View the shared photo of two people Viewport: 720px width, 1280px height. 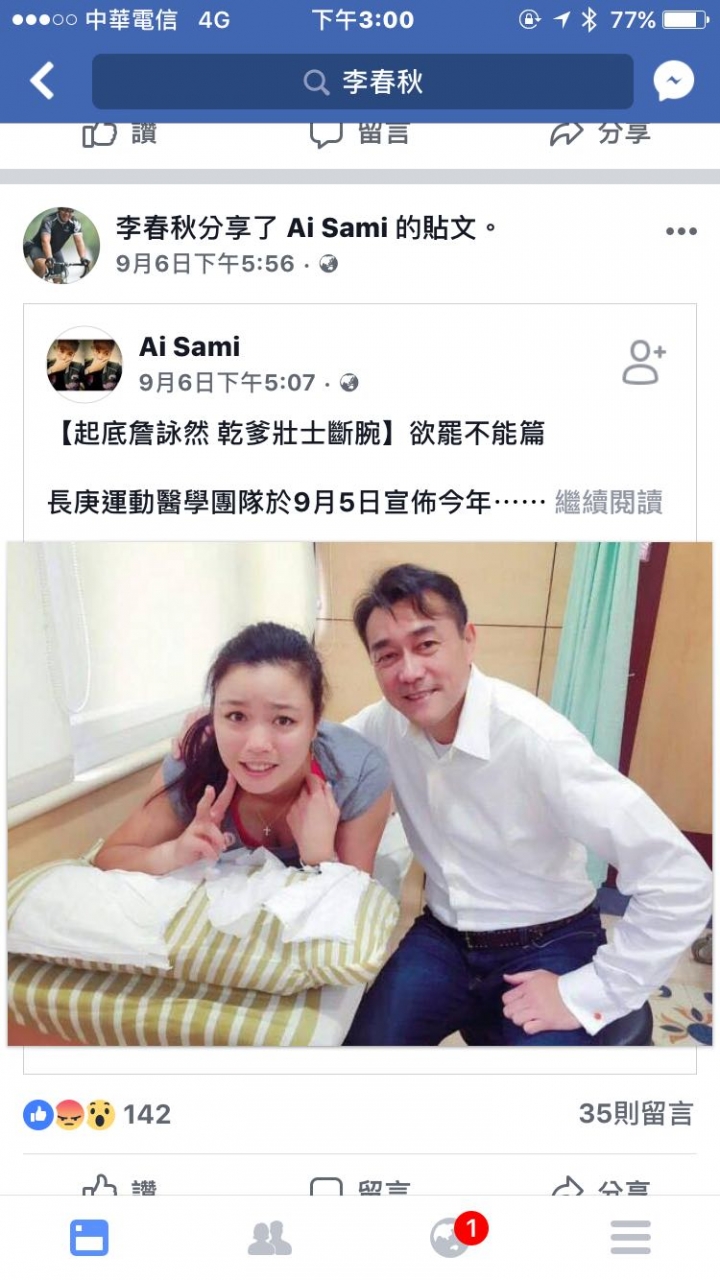[360, 794]
